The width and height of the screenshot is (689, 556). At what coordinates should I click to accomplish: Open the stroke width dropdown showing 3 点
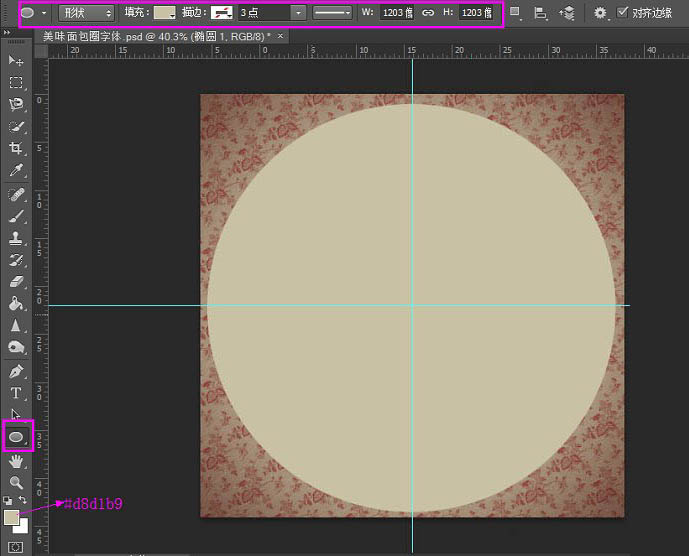(x=298, y=13)
